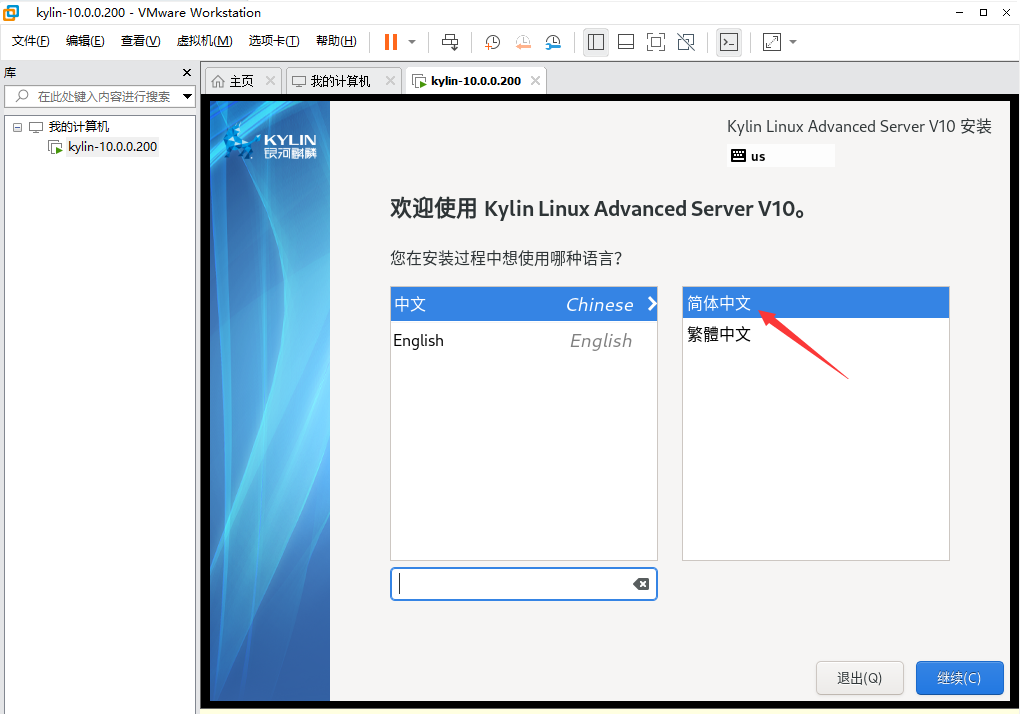Select 我的计算机 in the library tree
Image resolution: width=1020 pixels, height=714 pixels.
pyautogui.click(x=79, y=127)
